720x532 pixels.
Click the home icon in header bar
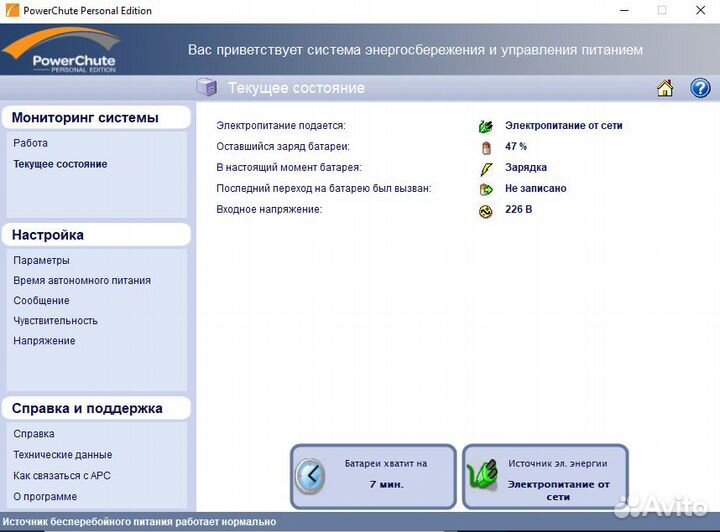665,88
